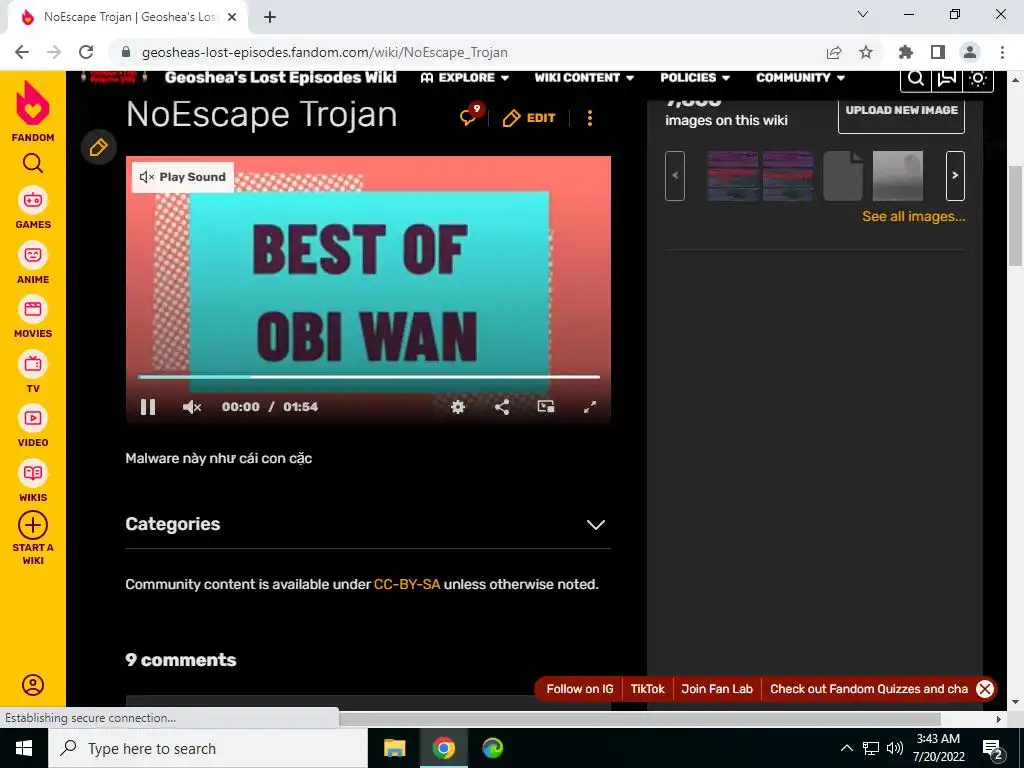The image size is (1024, 768).
Task: Click the round pencil quick-edit button
Action: [x=99, y=148]
